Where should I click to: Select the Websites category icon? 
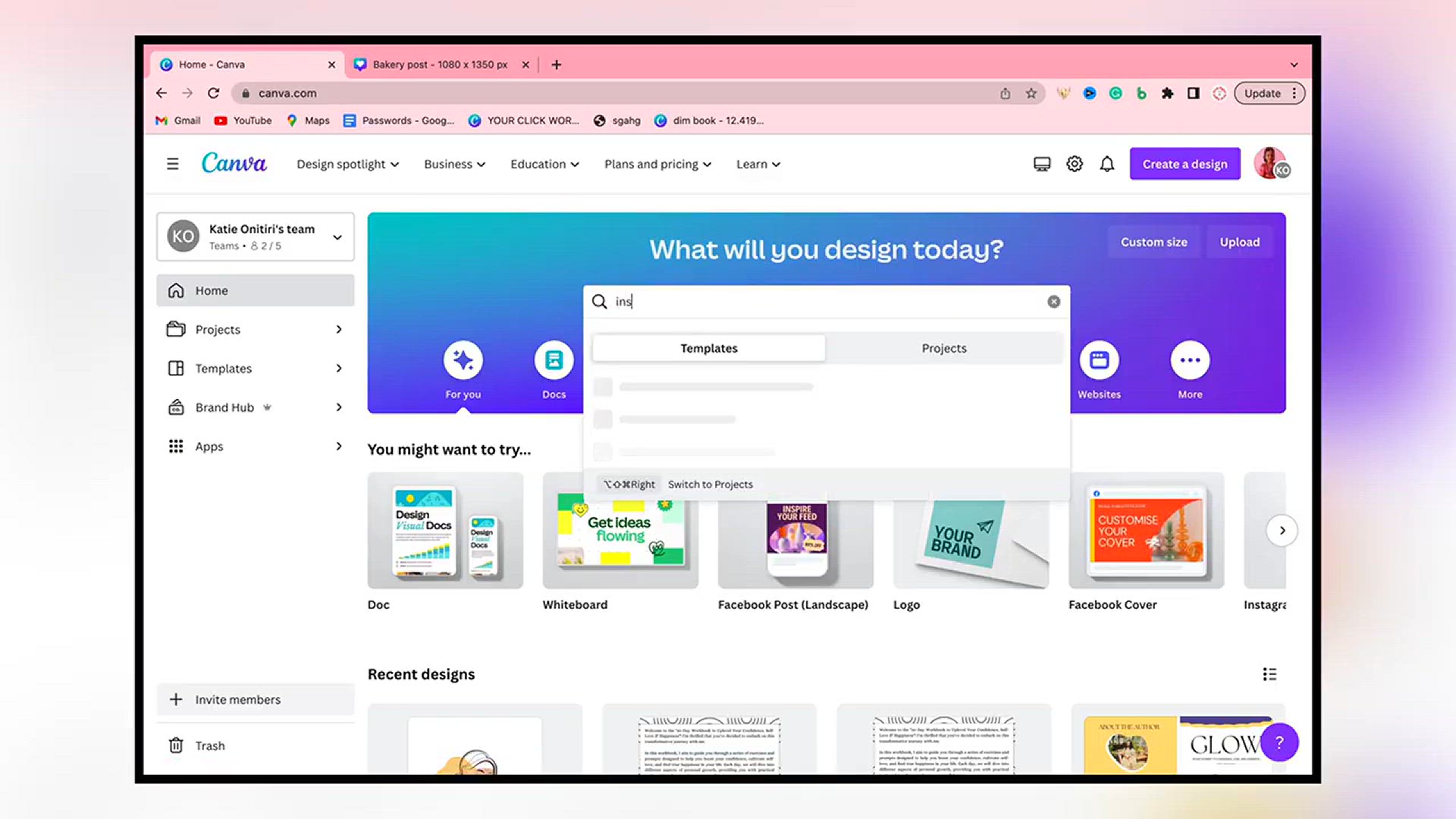(x=1099, y=360)
